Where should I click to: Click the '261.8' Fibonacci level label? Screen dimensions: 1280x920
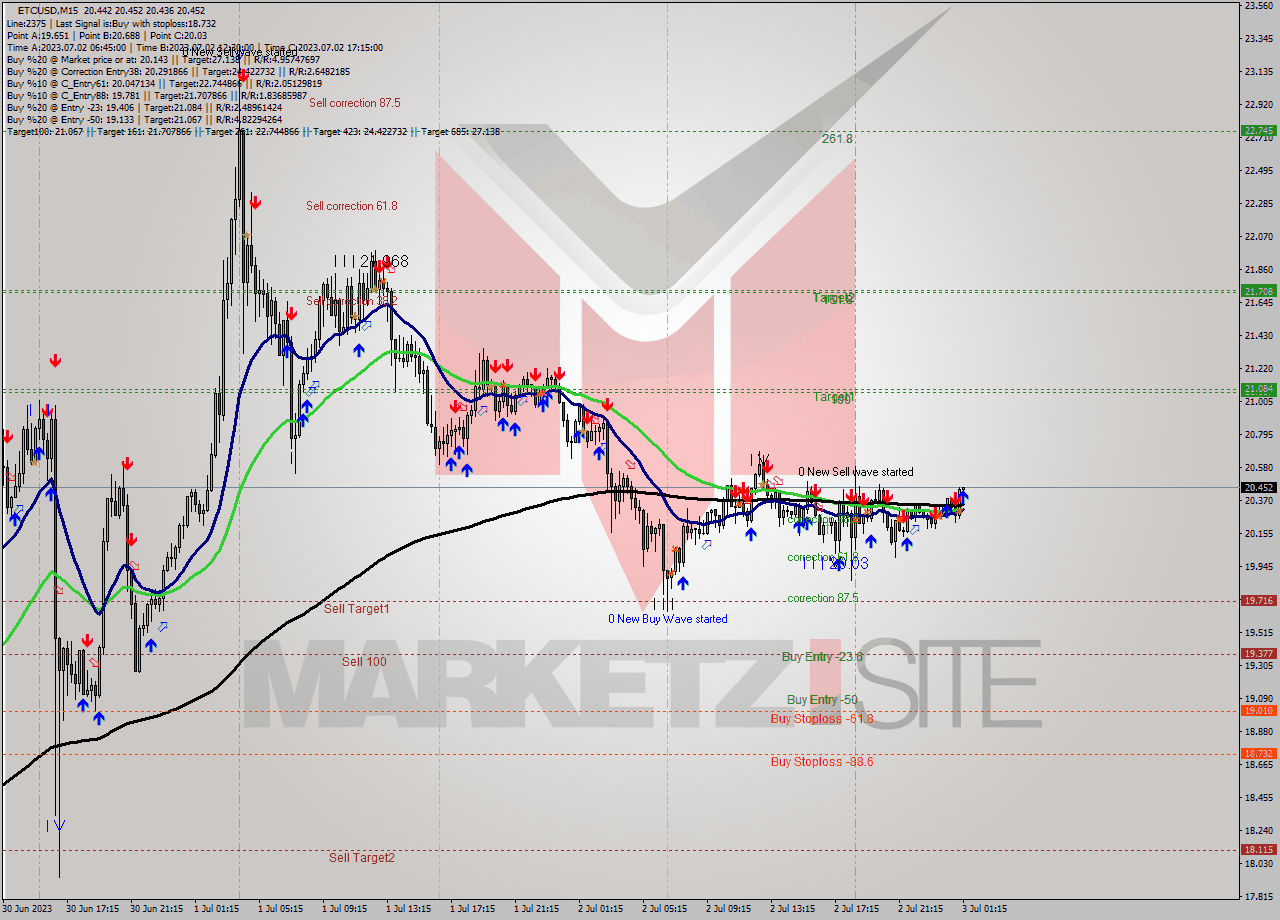point(837,139)
